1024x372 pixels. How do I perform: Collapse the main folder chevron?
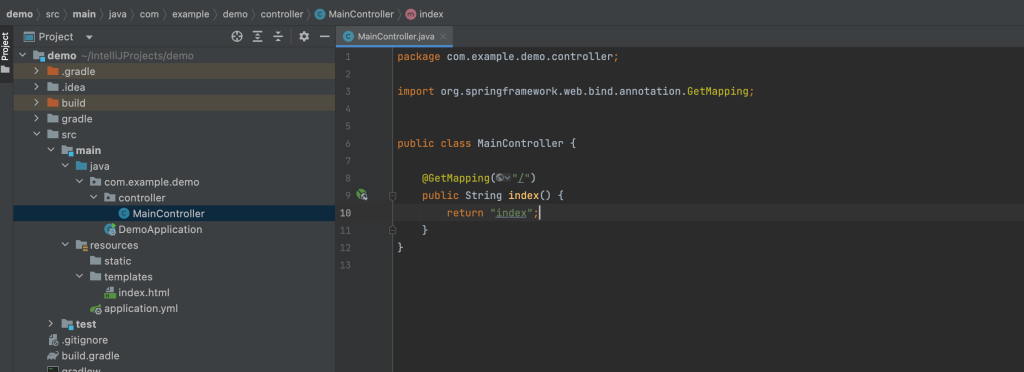point(51,150)
